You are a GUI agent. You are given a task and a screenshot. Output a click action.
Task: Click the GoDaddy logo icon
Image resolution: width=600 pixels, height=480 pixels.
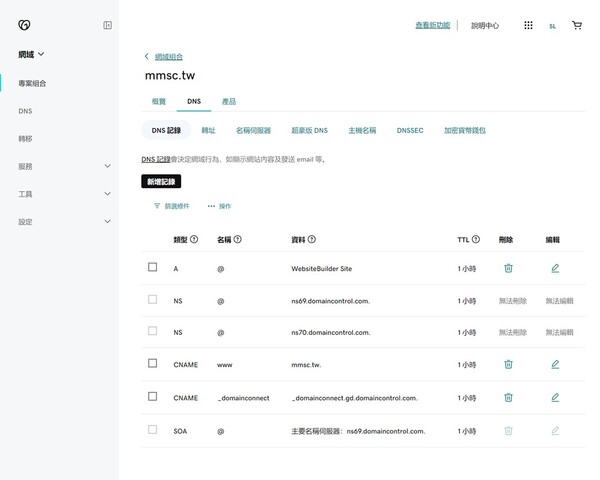pos(24,25)
